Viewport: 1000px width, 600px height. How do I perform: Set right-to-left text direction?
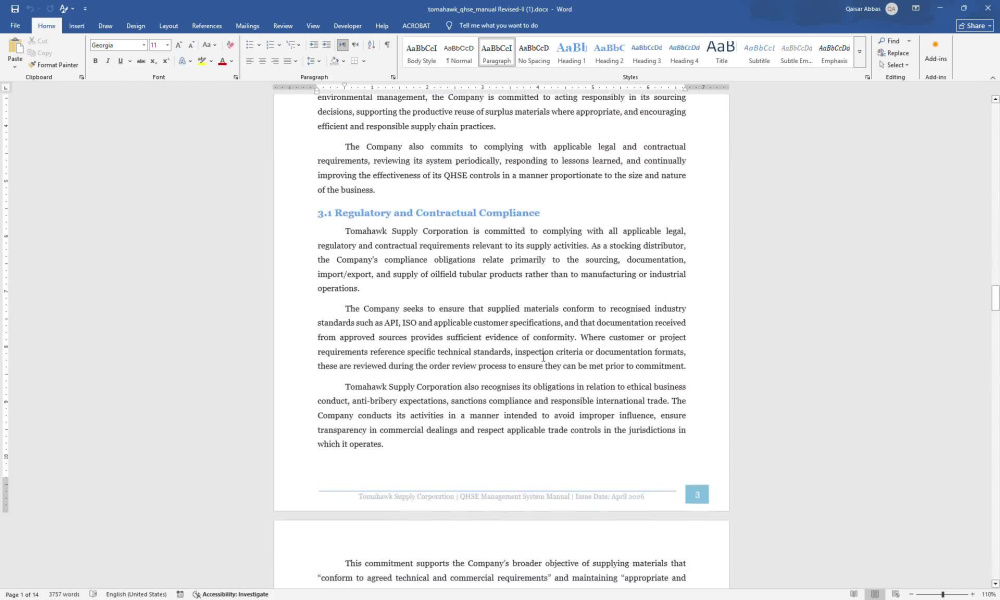[355, 45]
